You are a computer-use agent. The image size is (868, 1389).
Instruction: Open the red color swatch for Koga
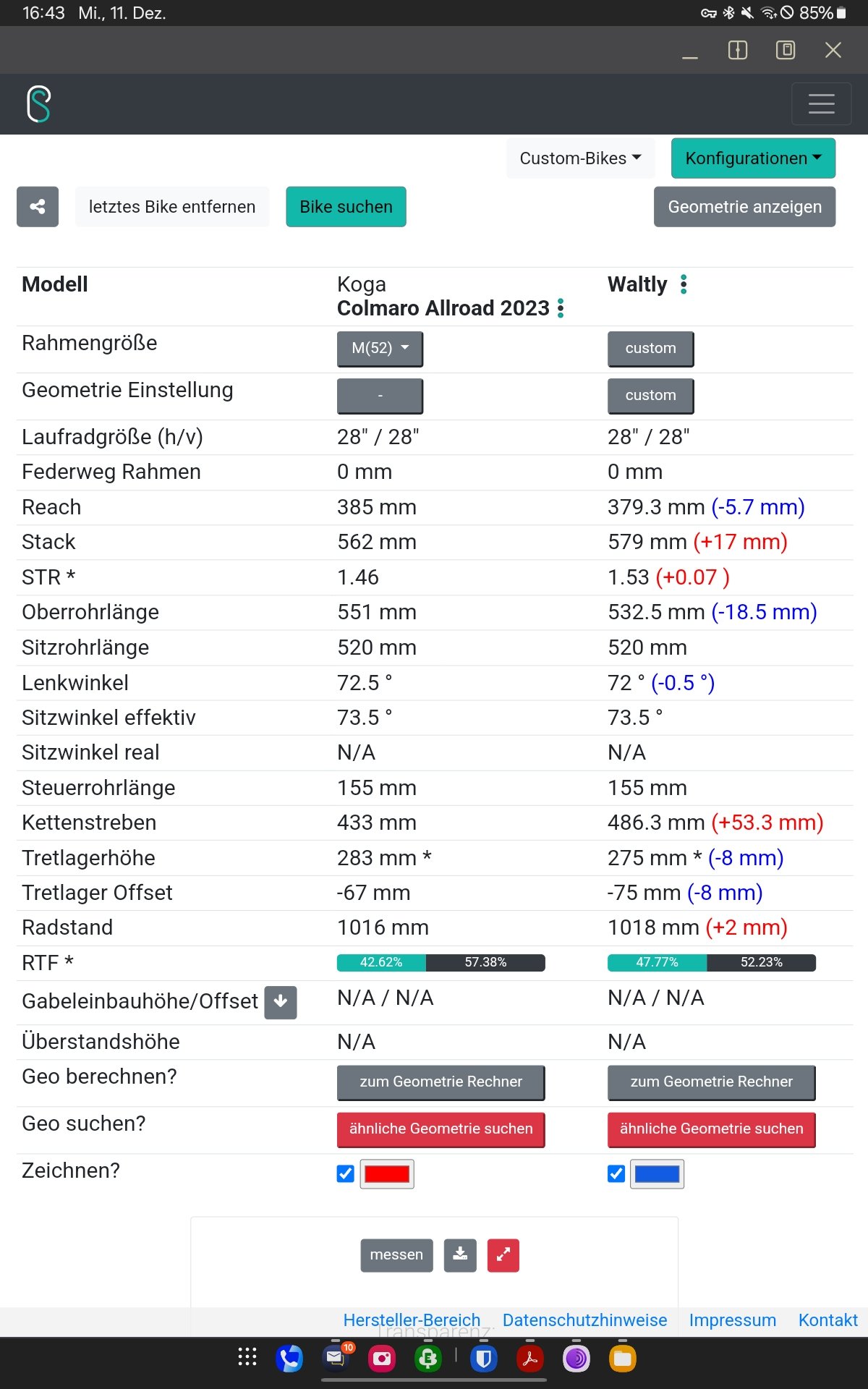coord(387,1173)
